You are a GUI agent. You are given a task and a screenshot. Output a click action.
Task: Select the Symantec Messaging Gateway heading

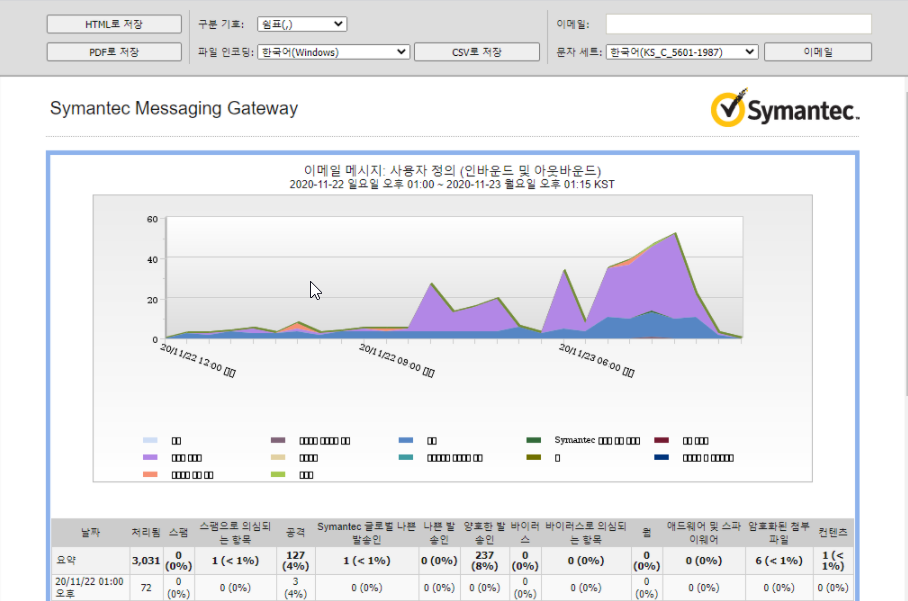[x=174, y=108]
